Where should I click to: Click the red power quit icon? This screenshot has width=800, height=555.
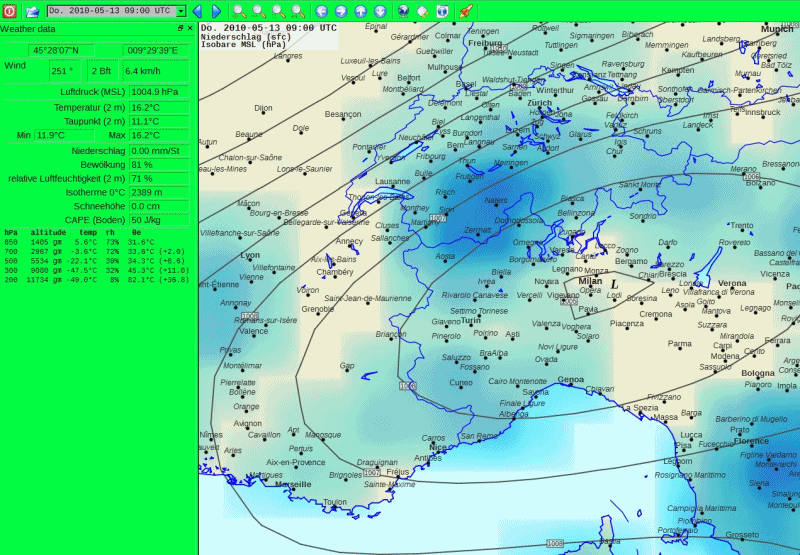pyautogui.click(x=10, y=11)
